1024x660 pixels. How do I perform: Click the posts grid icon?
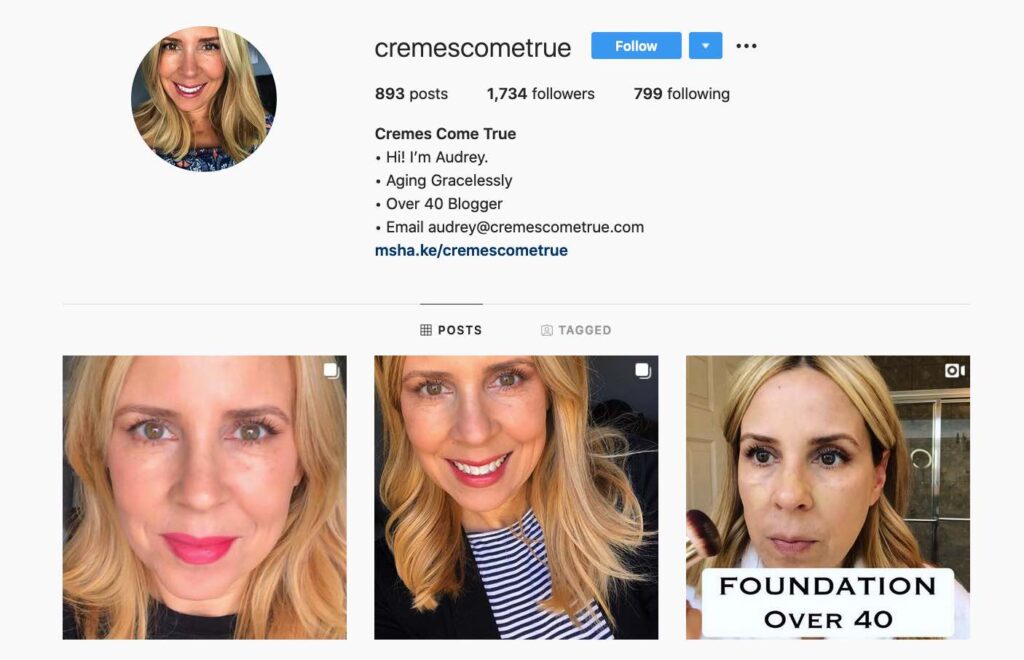pos(426,330)
